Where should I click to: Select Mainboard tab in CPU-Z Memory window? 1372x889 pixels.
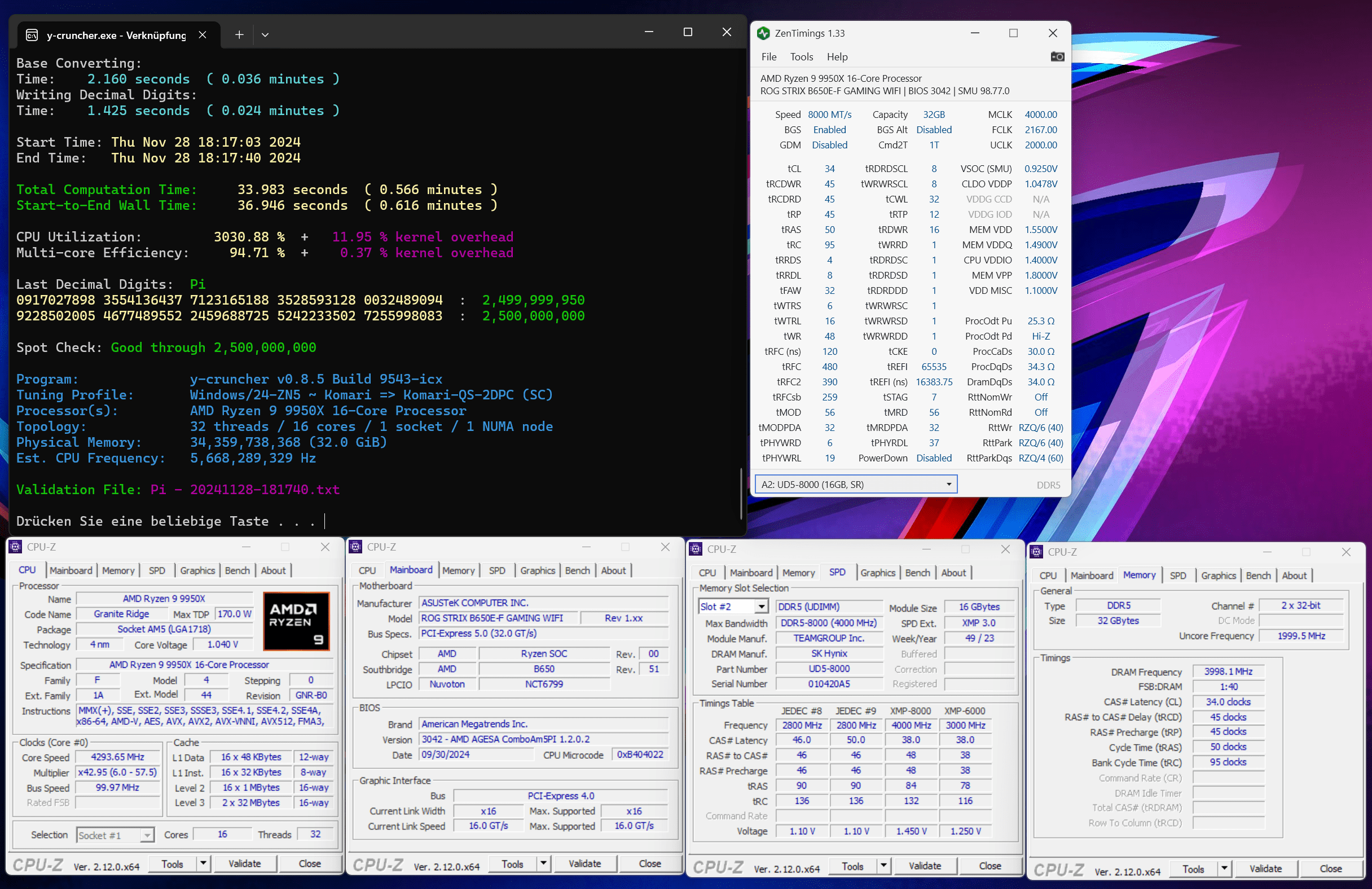1091,575
